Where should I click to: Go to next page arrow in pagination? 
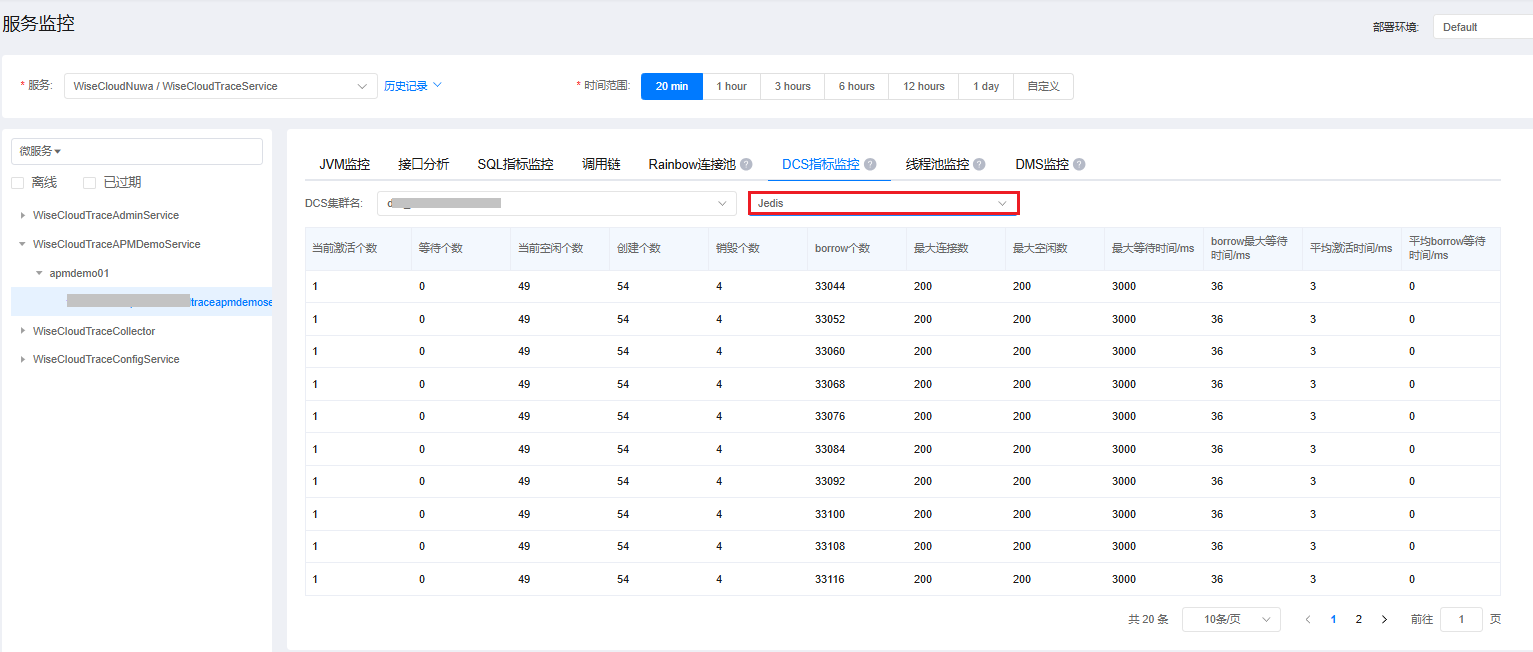(x=1384, y=620)
